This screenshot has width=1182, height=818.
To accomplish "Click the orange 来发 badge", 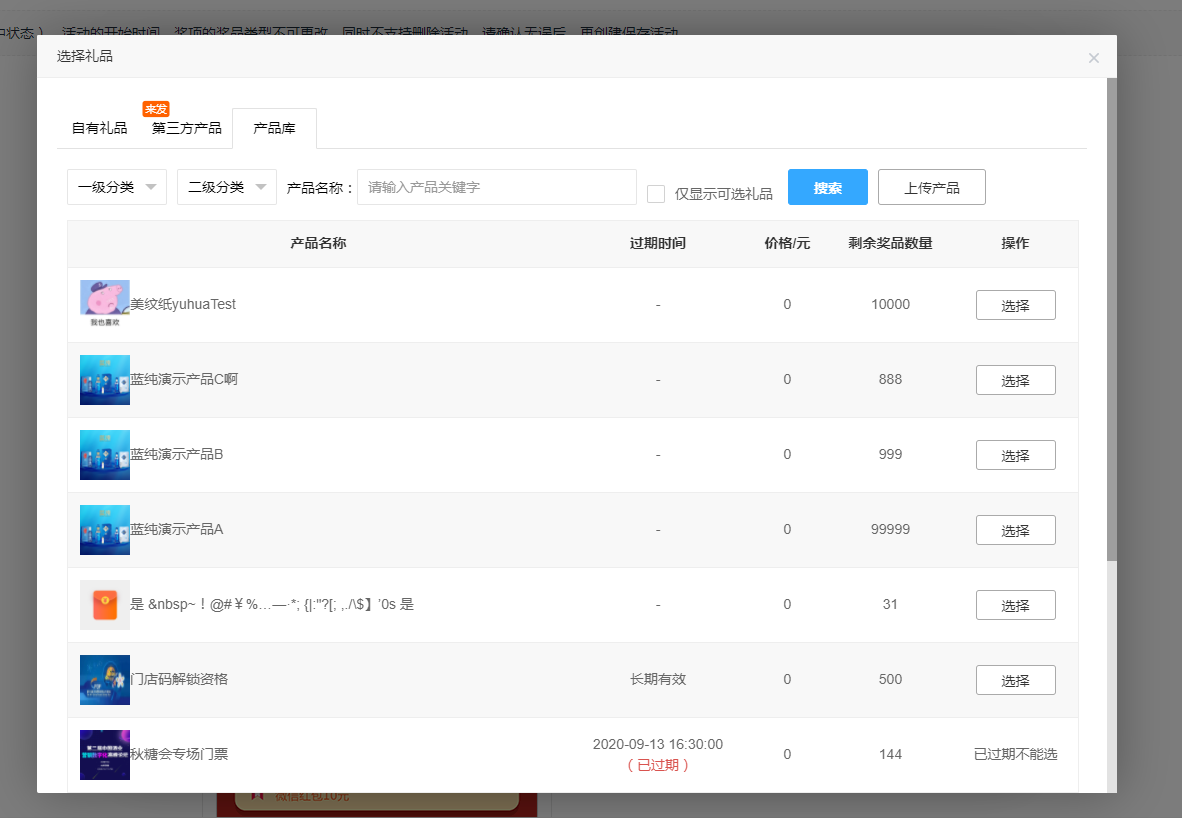I will click(x=156, y=109).
